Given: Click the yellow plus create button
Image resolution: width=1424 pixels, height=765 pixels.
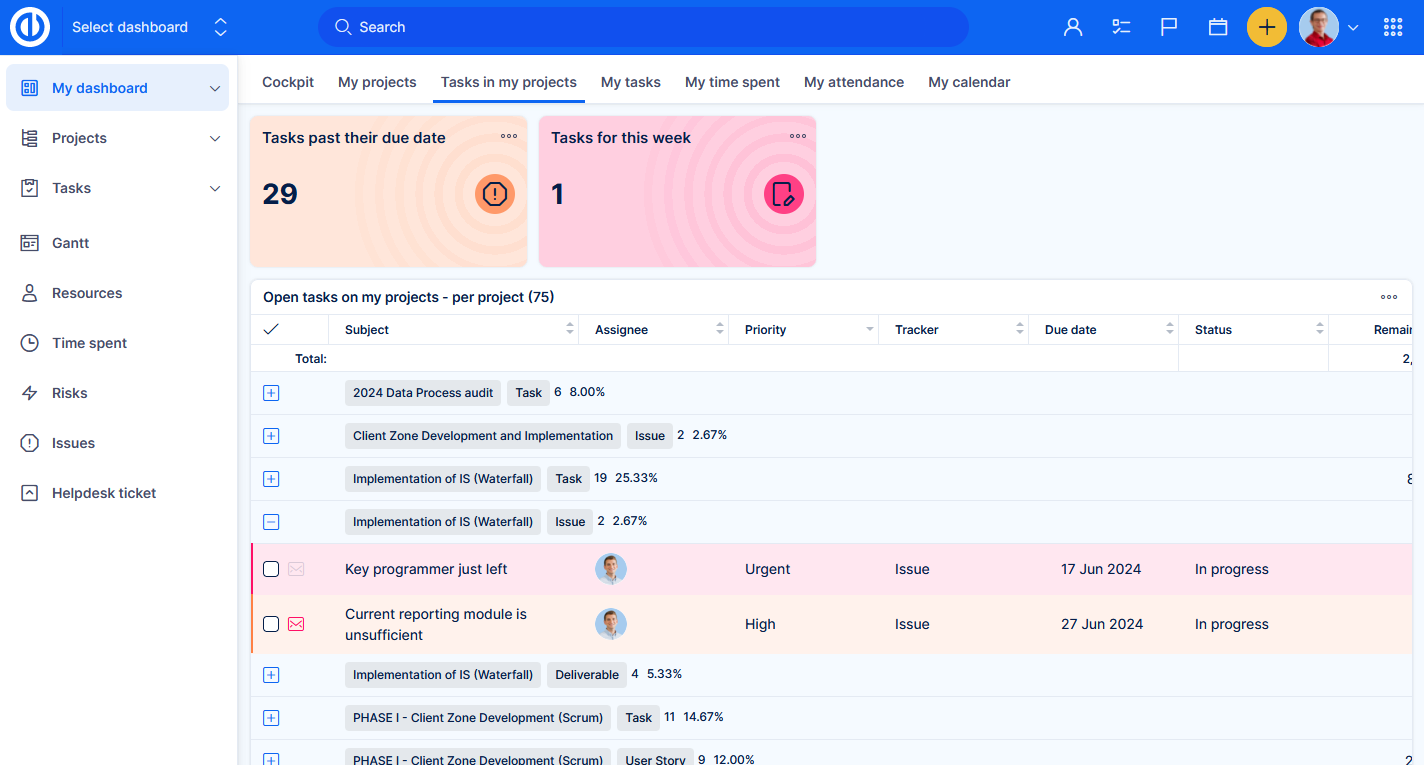Looking at the screenshot, I should (1266, 27).
